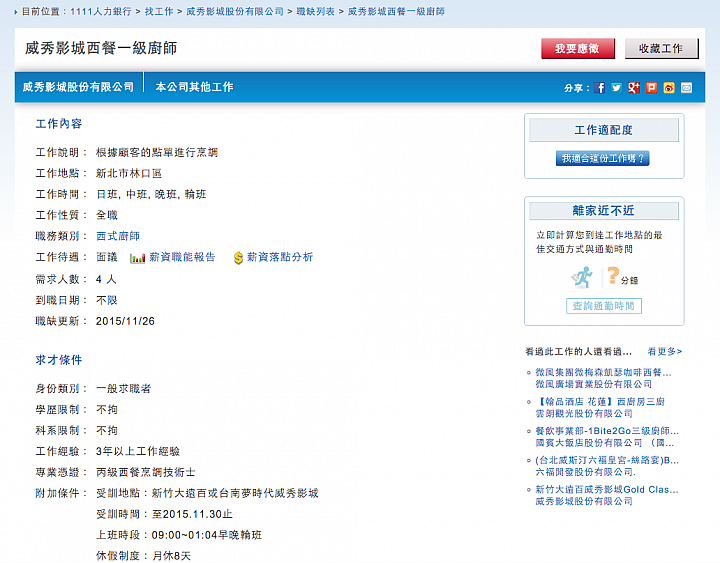Click the 我要應徵 apply button
The image size is (720, 563).
[578, 48]
